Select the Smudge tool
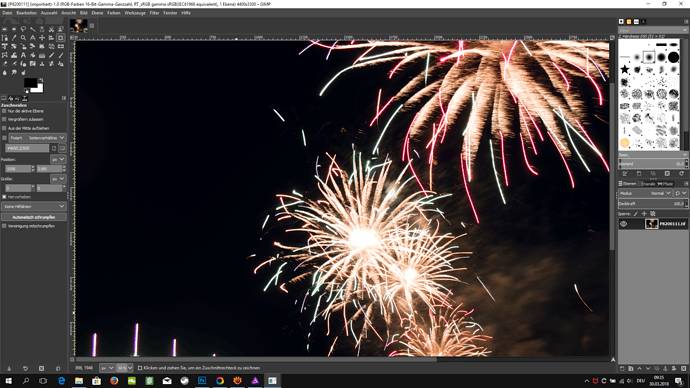The image size is (690, 388). (x=14, y=72)
